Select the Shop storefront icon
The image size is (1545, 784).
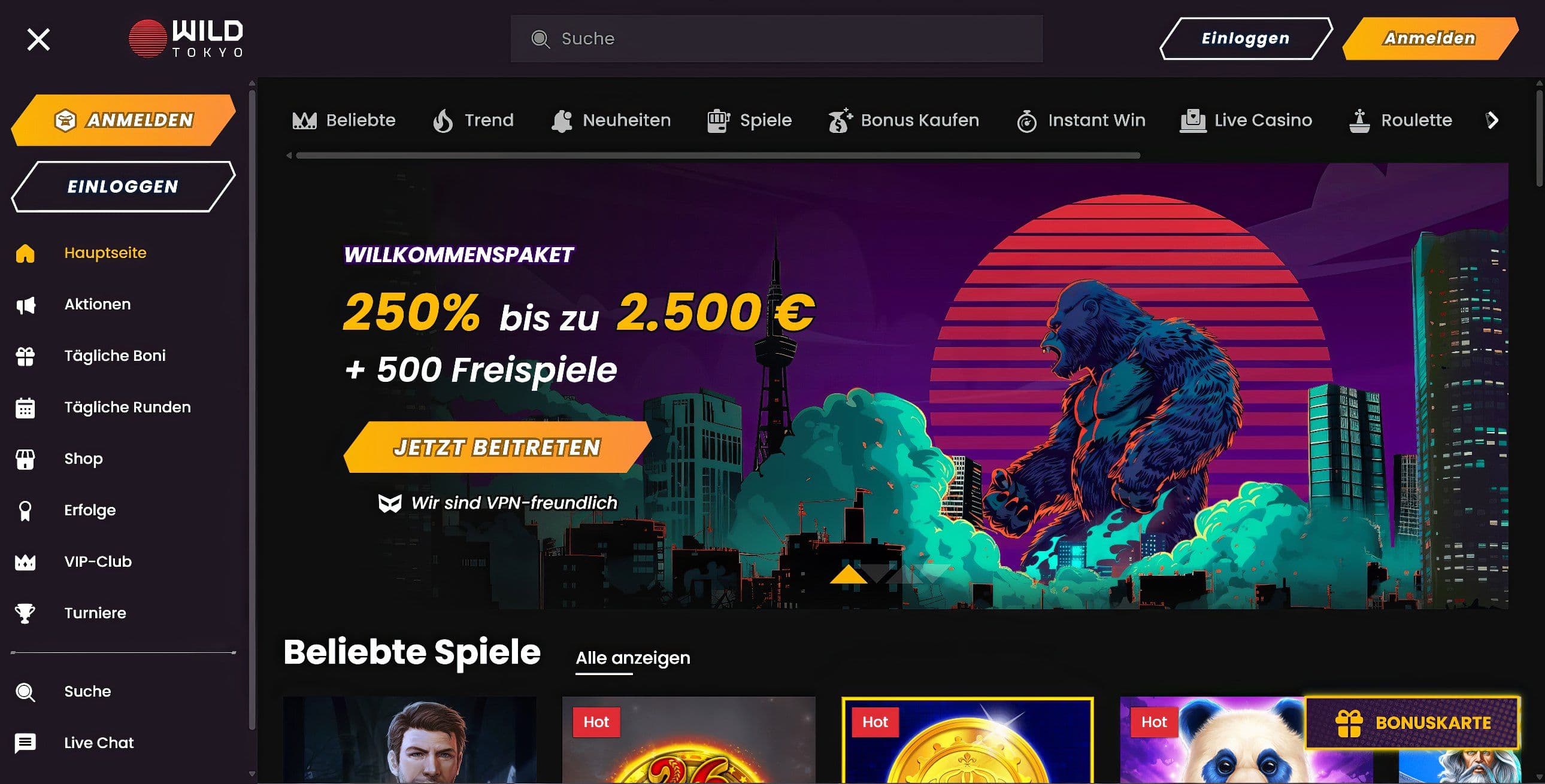point(25,460)
